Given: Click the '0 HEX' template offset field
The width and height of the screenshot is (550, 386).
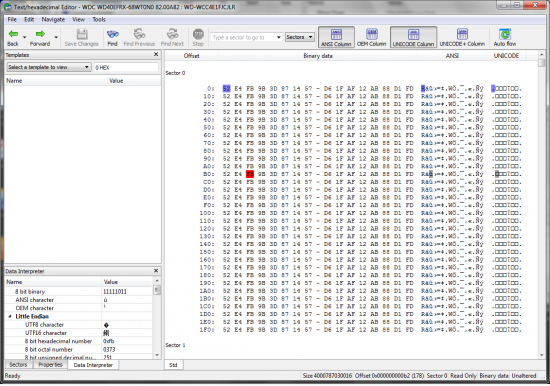Looking at the screenshot, I should 126,67.
